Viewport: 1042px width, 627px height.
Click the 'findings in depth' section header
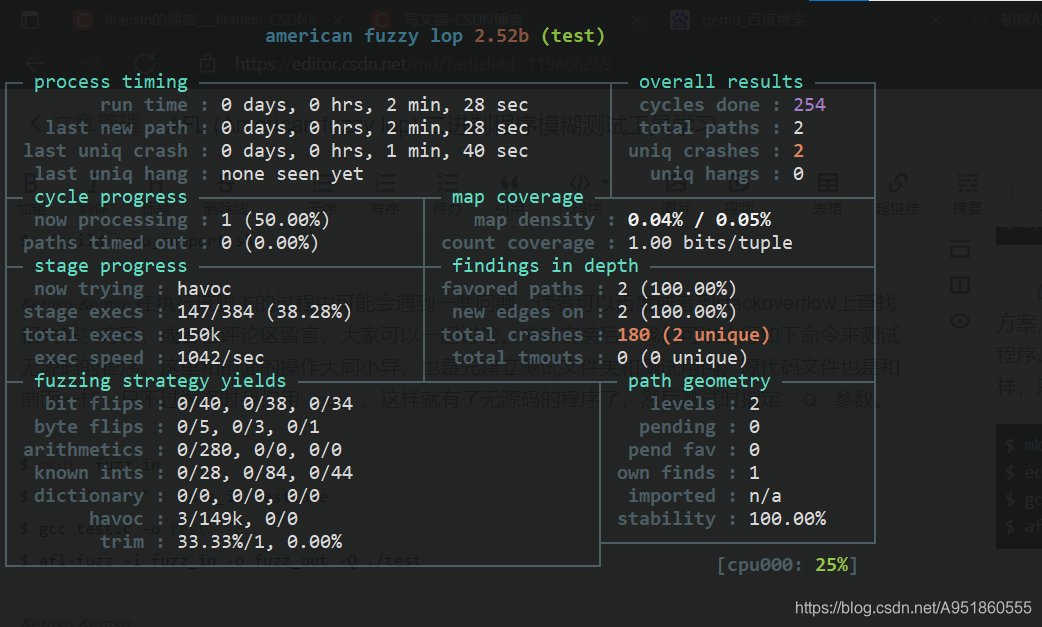[545, 266]
